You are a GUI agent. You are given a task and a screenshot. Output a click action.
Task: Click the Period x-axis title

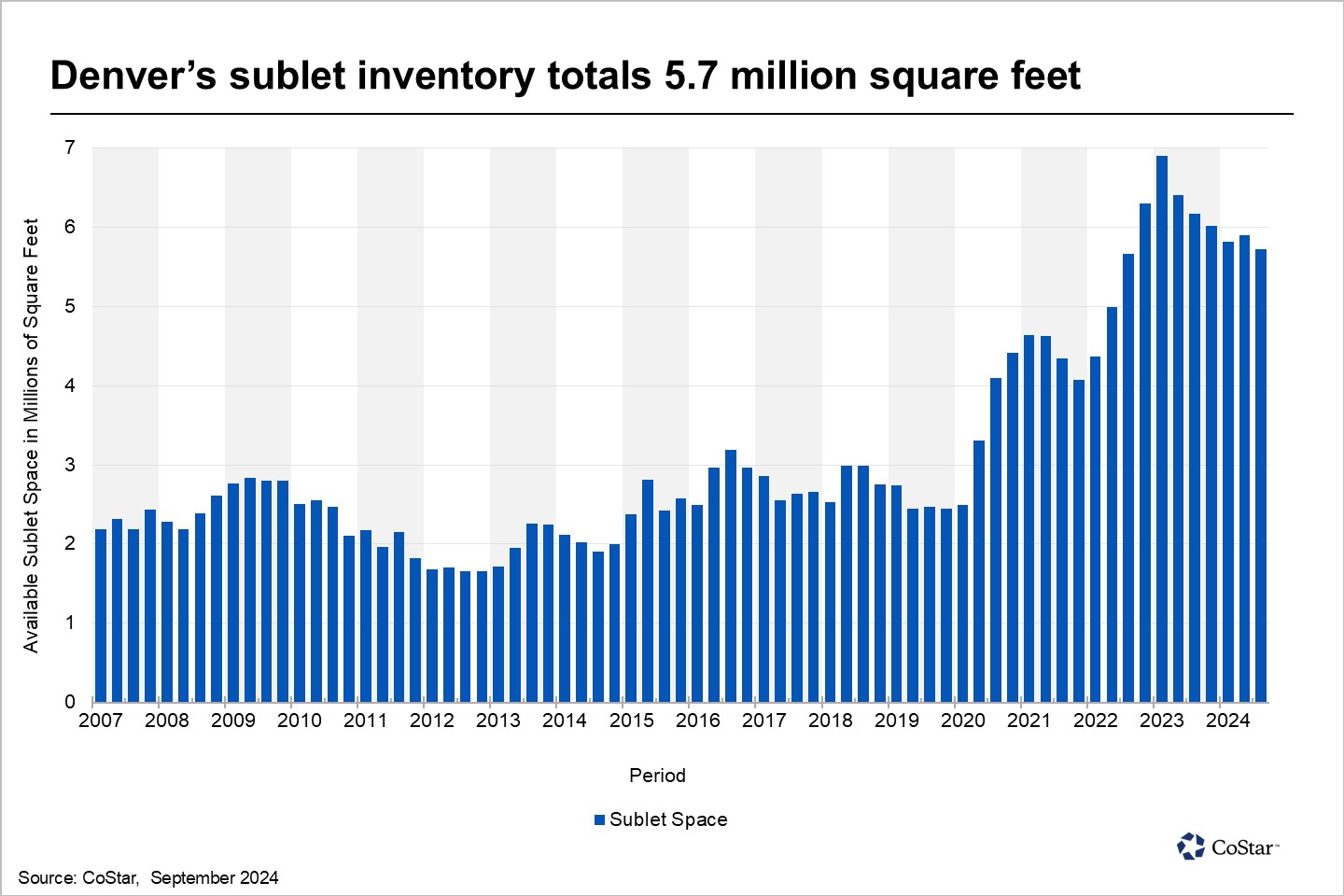(x=657, y=776)
